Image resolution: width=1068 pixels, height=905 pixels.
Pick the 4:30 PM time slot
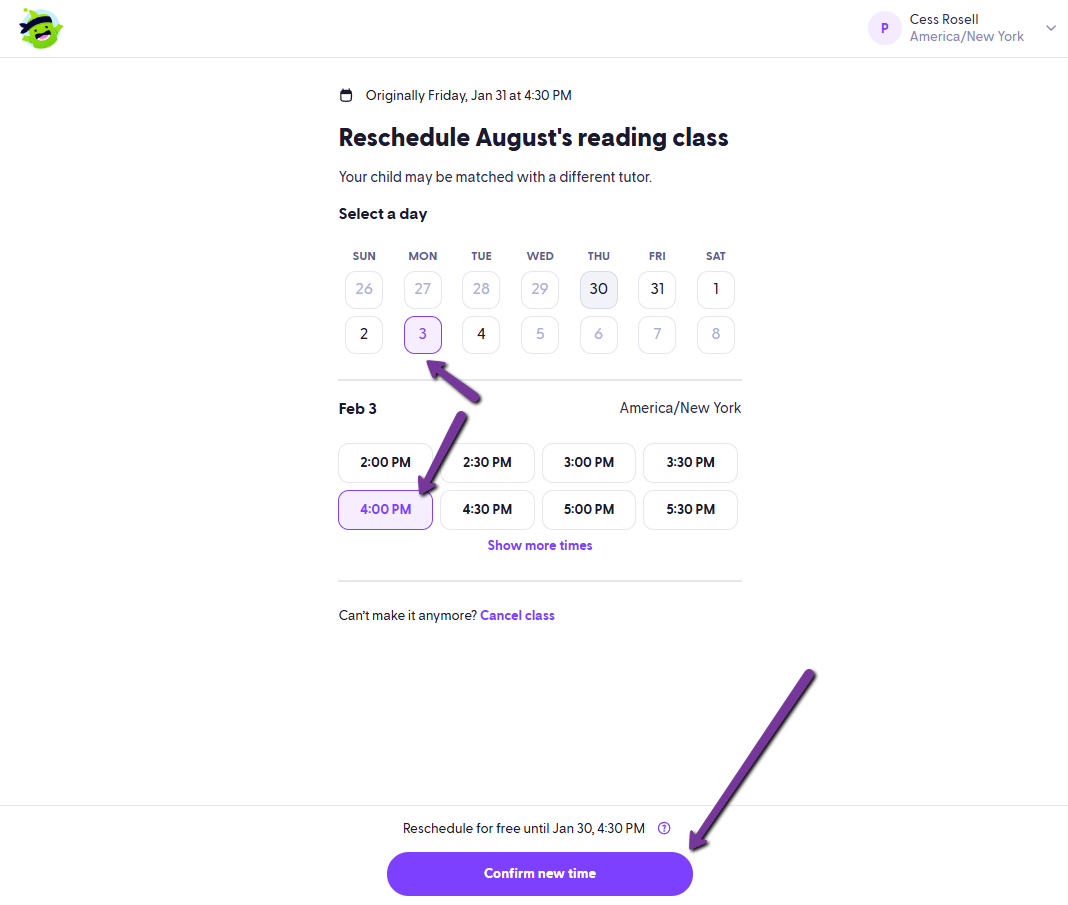pyautogui.click(x=487, y=510)
